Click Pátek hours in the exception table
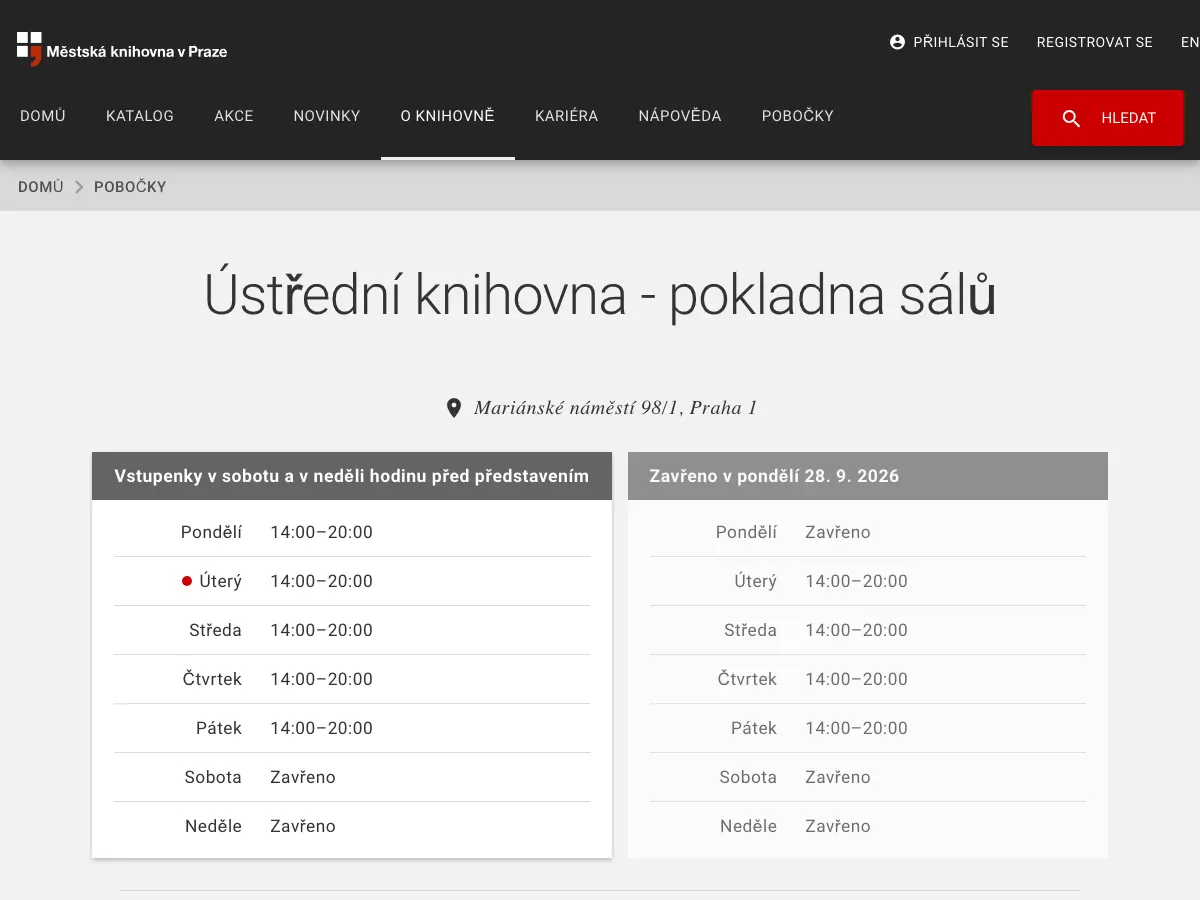The width and height of the screenshot is (1200, 900). coord(856,728)
